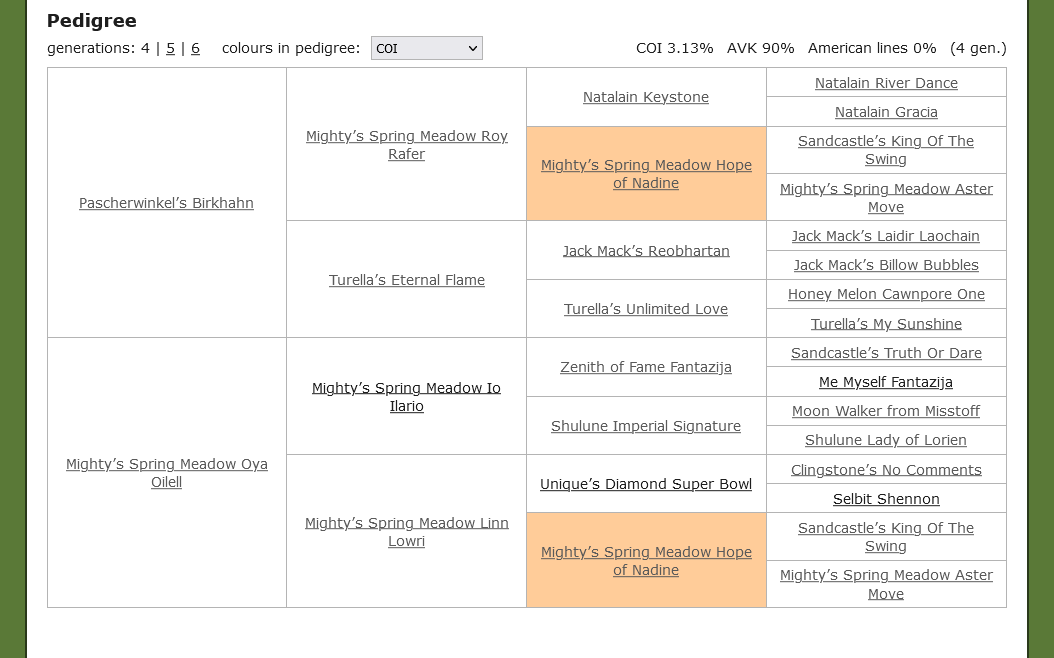1054x658 pixels.
Task: Open Turella's Eternal Flame page
Action: point(406,280)
